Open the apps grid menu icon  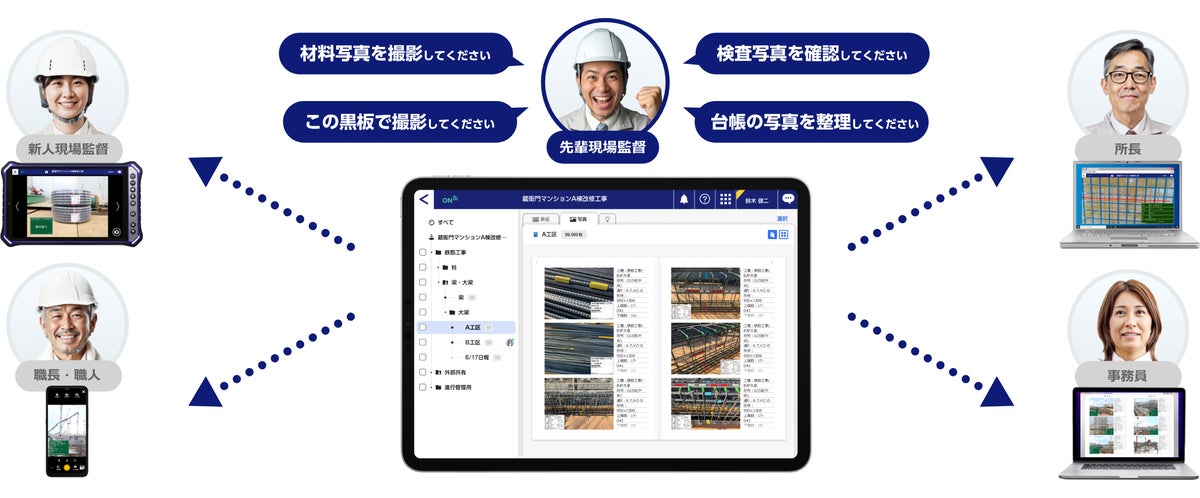pyautogui.click(x=725, y=199)
